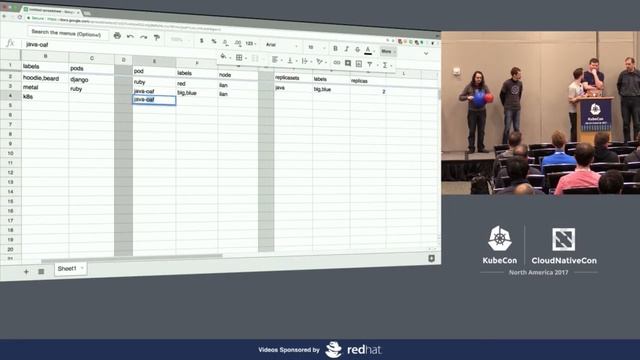Click the 'replicas' header cell

[368, 81]
